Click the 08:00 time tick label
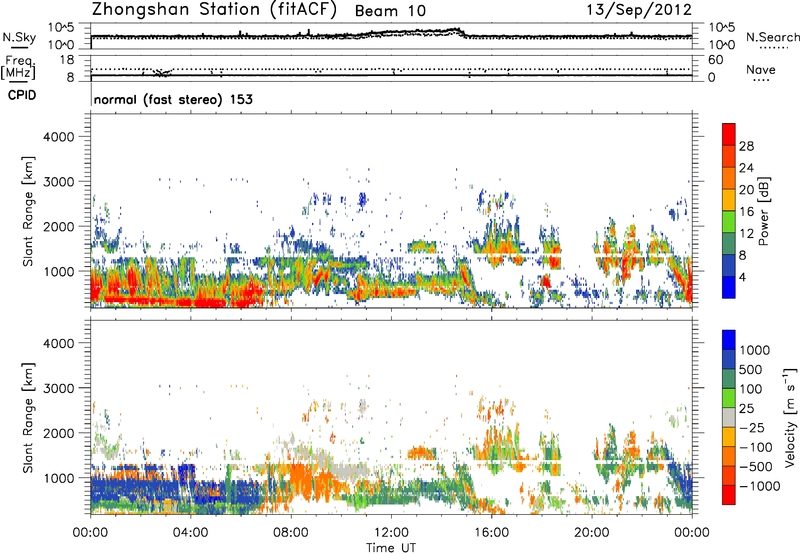Screen dimensions: 800x554 click(291, 533)
